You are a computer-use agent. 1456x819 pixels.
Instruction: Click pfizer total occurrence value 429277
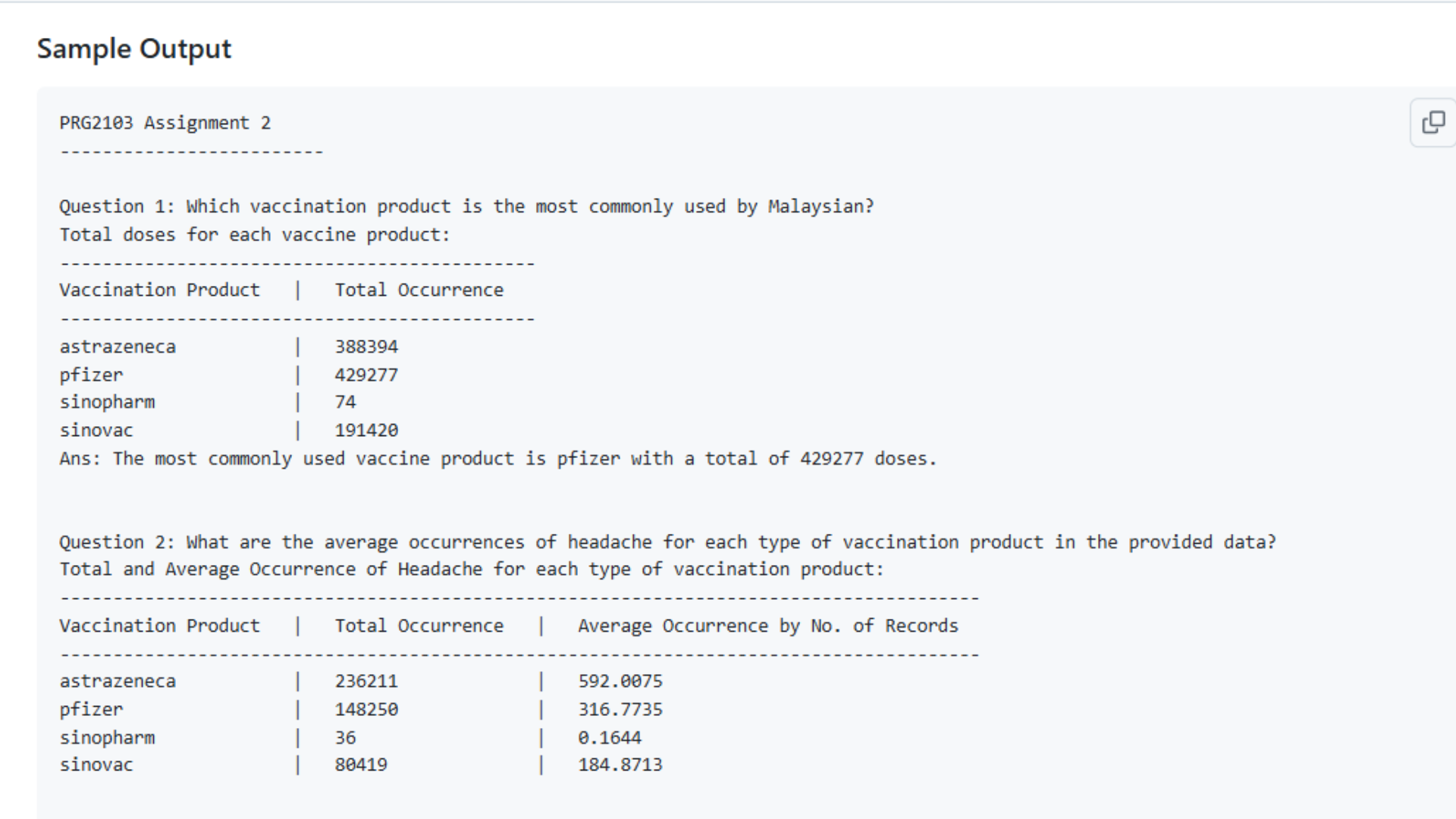(x=366, y=375)
